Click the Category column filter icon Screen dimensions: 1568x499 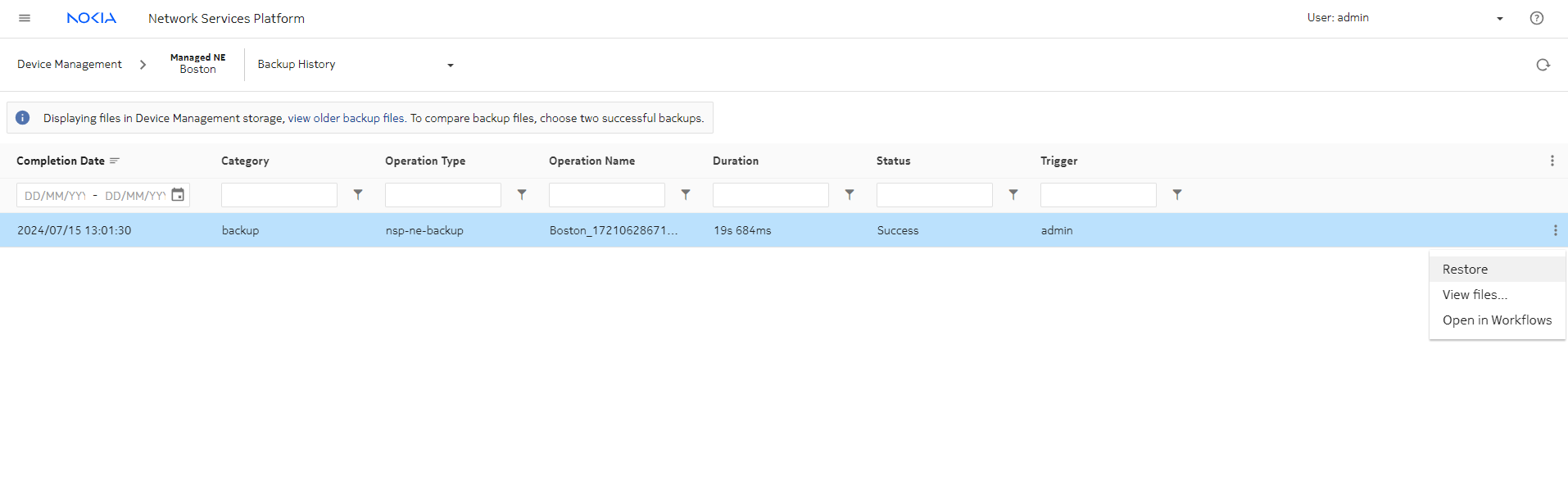pos(358,195)
